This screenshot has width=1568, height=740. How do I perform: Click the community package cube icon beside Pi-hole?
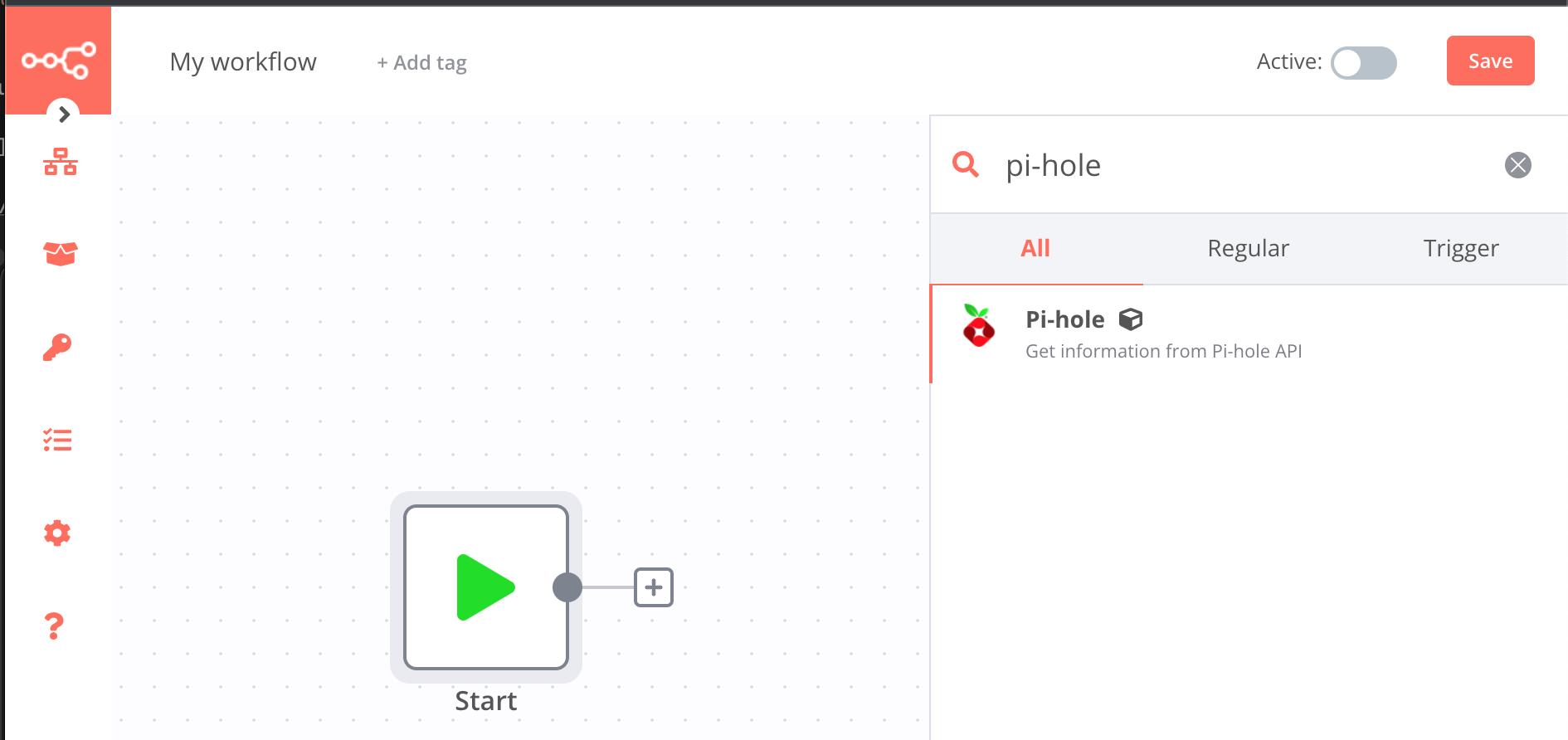(1131, 319)
